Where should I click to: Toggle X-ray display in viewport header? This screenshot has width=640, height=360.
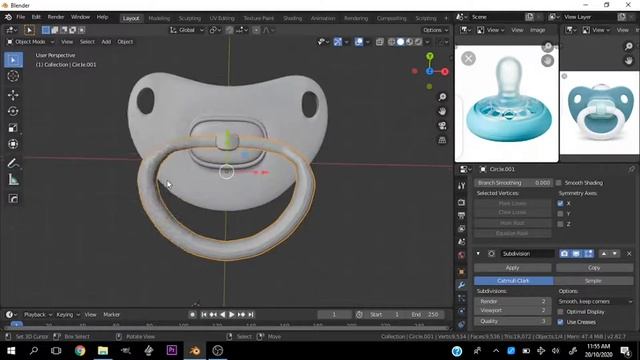[x=380, y=42]
